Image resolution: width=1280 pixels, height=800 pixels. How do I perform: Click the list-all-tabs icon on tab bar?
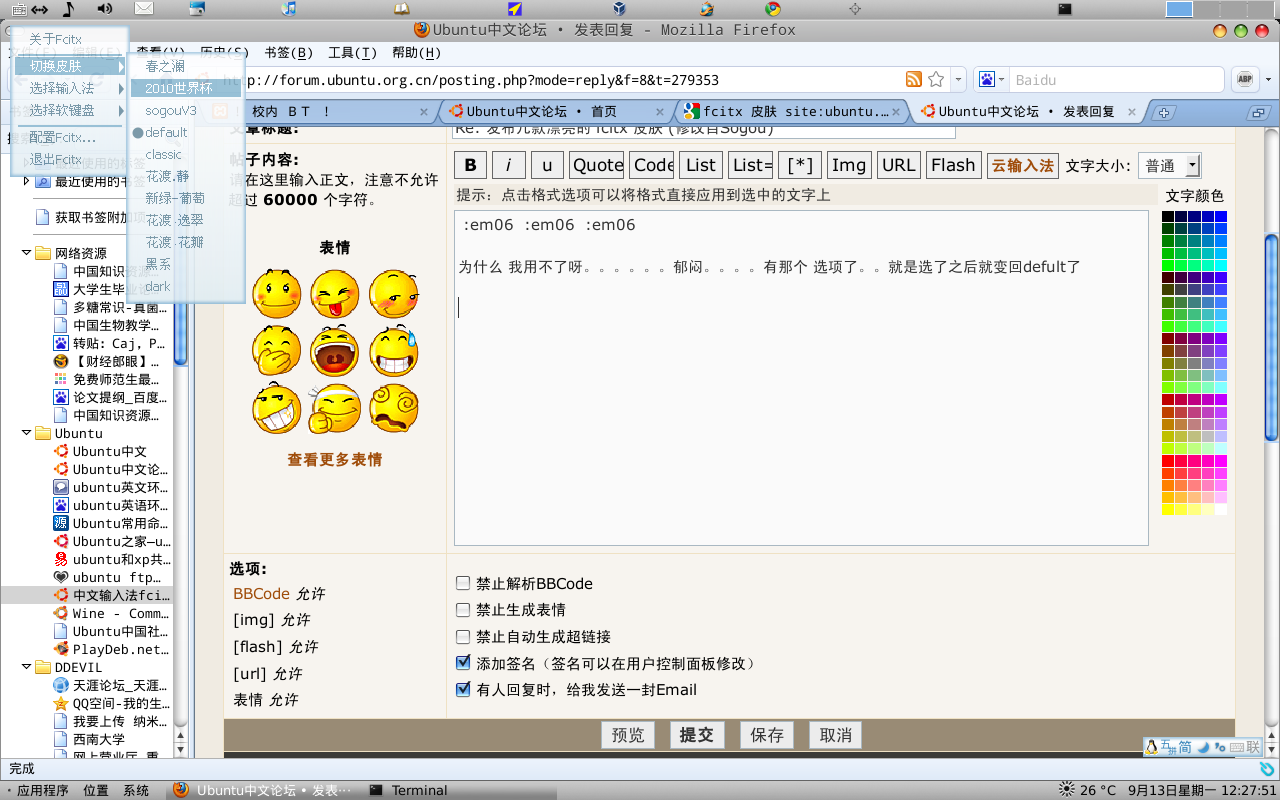pyautogui.click(x=1259, y=112)
